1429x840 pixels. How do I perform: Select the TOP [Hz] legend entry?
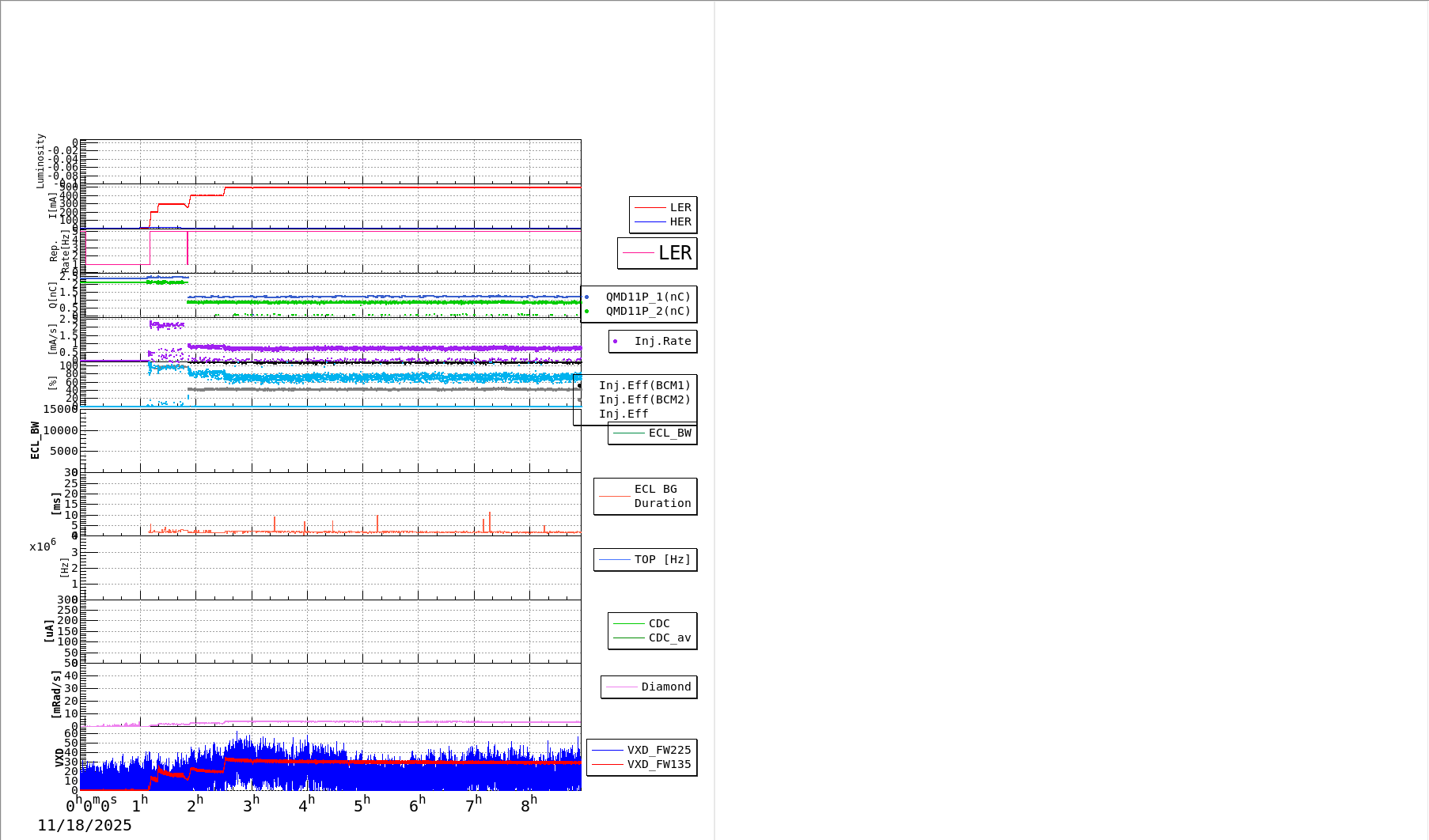646,560
